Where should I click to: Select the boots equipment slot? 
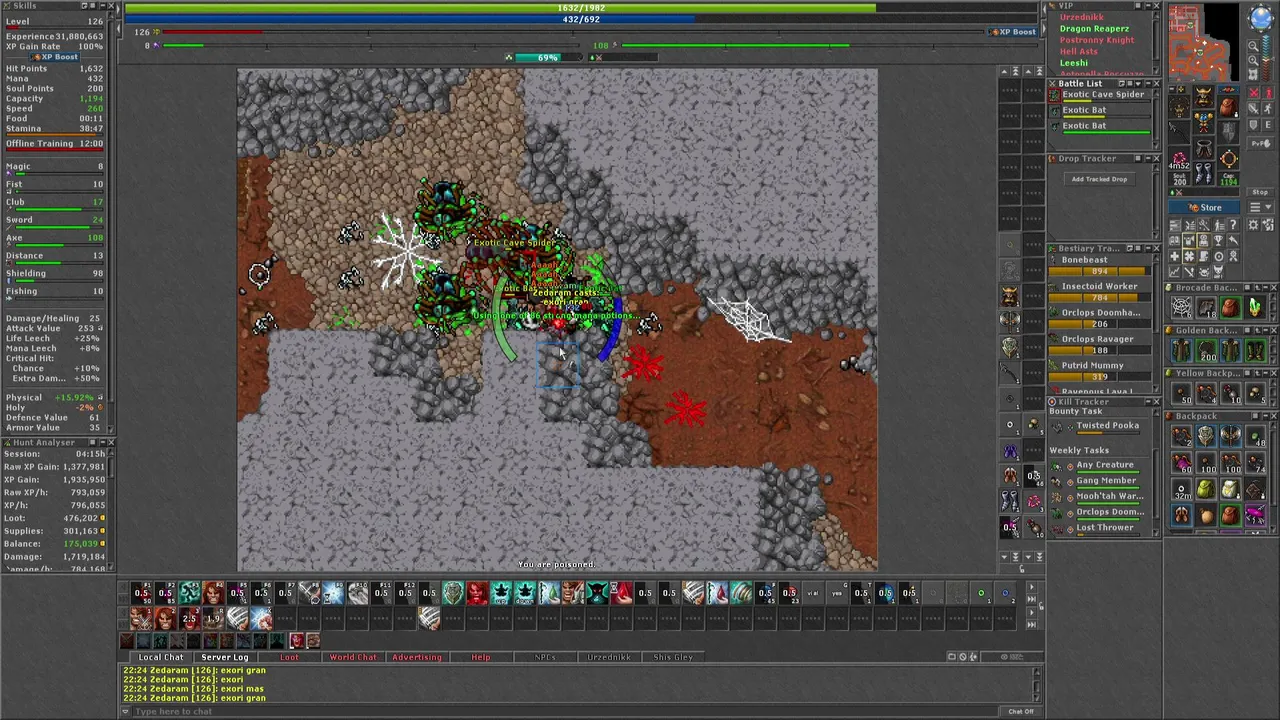[x=1204, y=172]
